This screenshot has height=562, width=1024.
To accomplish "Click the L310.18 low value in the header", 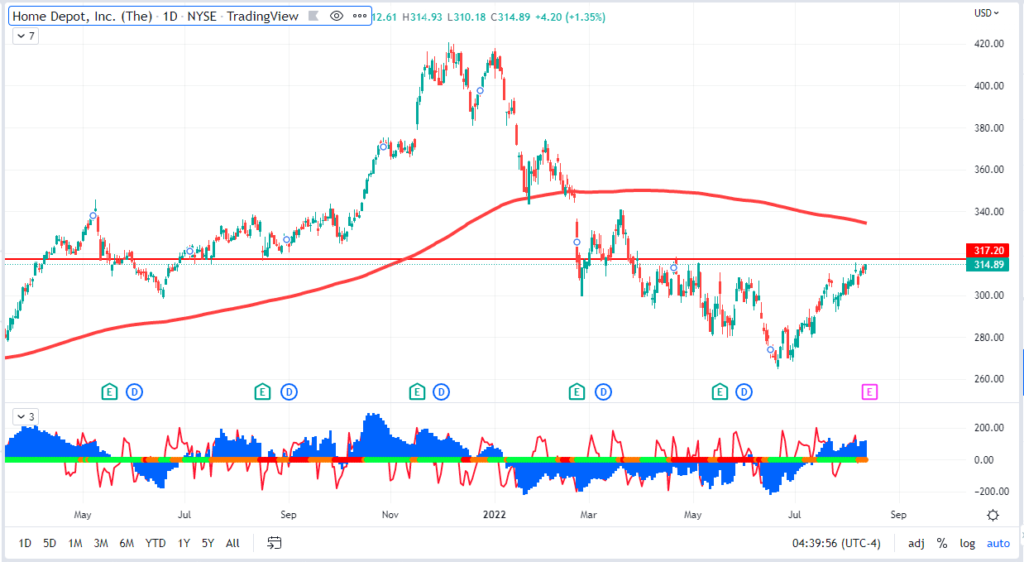I will click(x=466, y=17).
